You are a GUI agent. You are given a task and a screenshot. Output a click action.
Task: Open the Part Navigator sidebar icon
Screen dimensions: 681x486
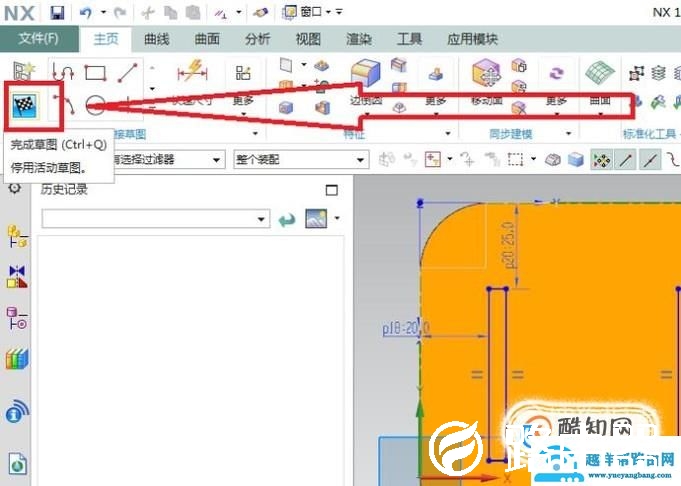click(17, 318)
